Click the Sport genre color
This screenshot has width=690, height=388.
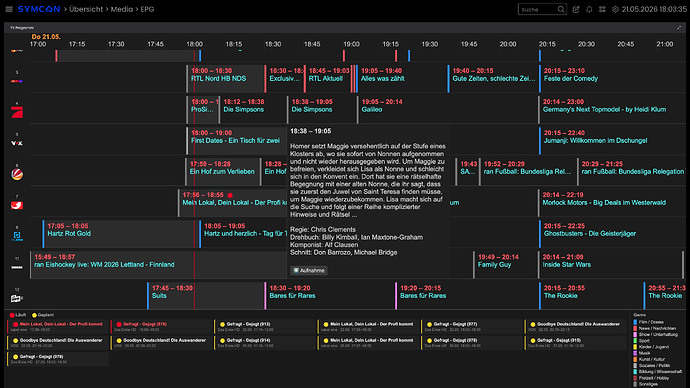pos(635,340)
